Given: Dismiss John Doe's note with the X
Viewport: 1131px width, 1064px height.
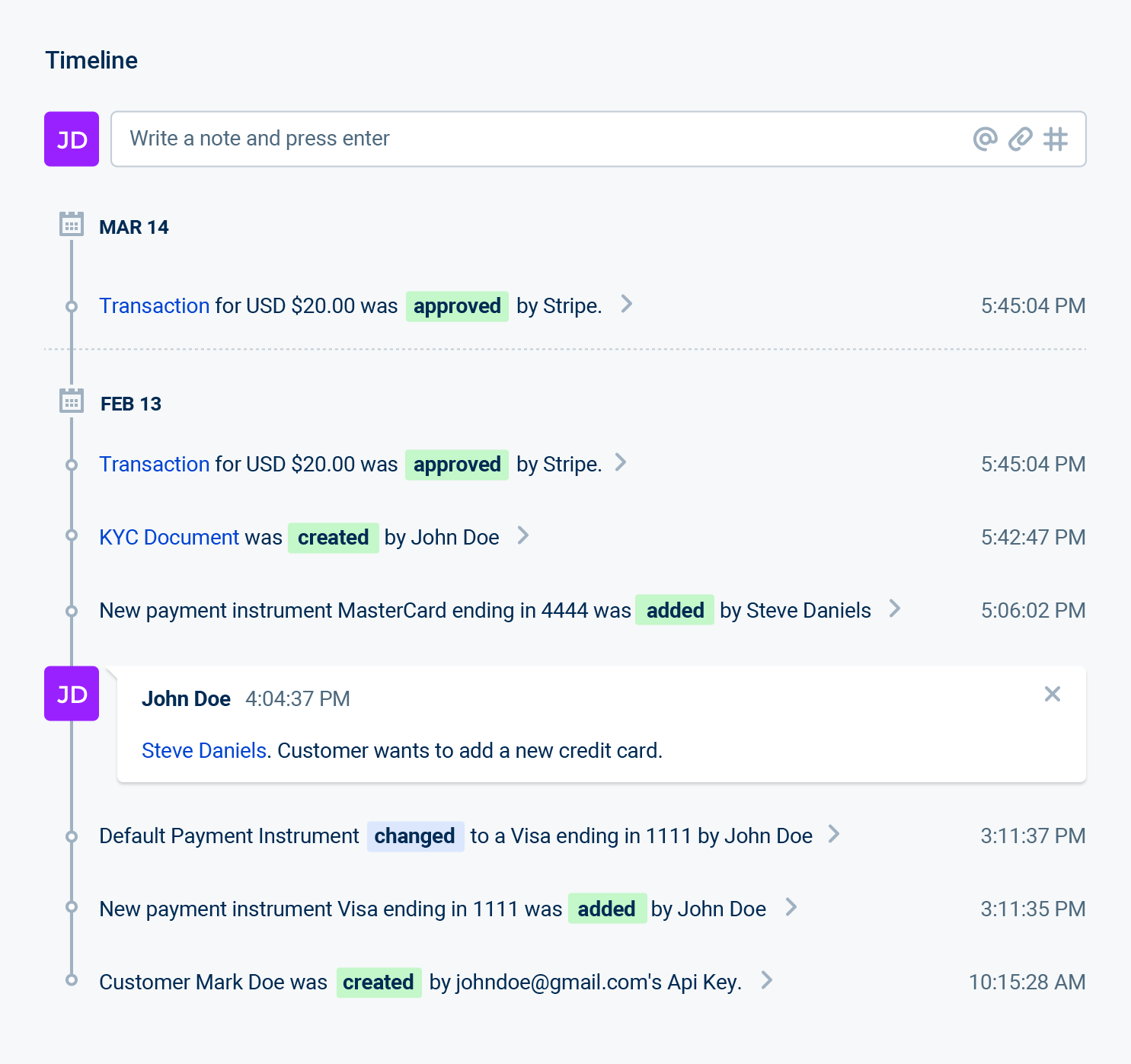Looking at the screenshot, I should coord(1052,694).
